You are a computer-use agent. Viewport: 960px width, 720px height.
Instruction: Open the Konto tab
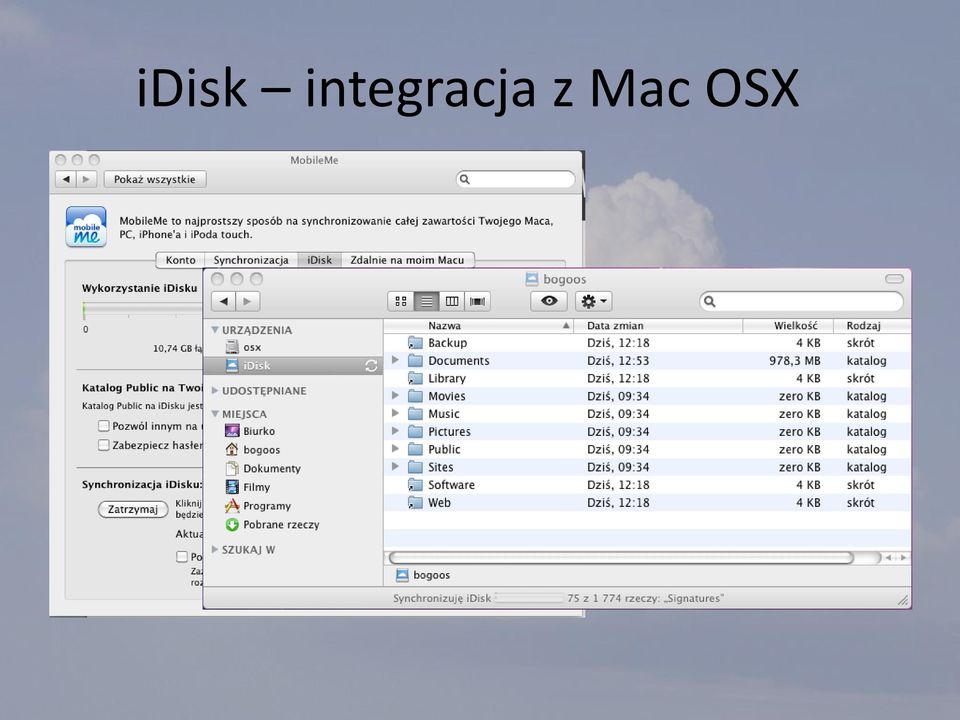[x=181, y=260]
